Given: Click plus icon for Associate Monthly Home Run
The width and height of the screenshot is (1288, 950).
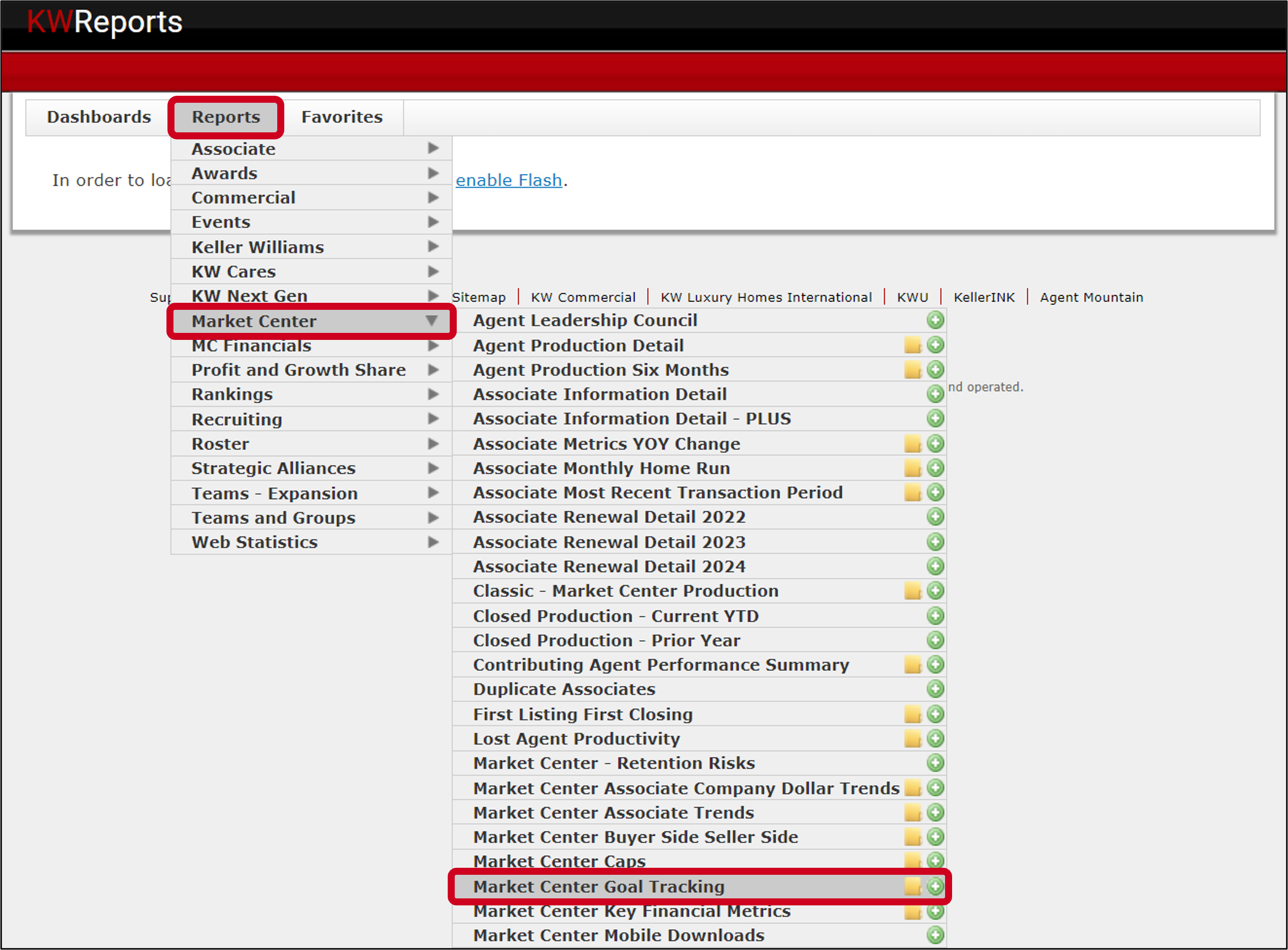Looking at the screenshot, I should (x=935, y=468).
